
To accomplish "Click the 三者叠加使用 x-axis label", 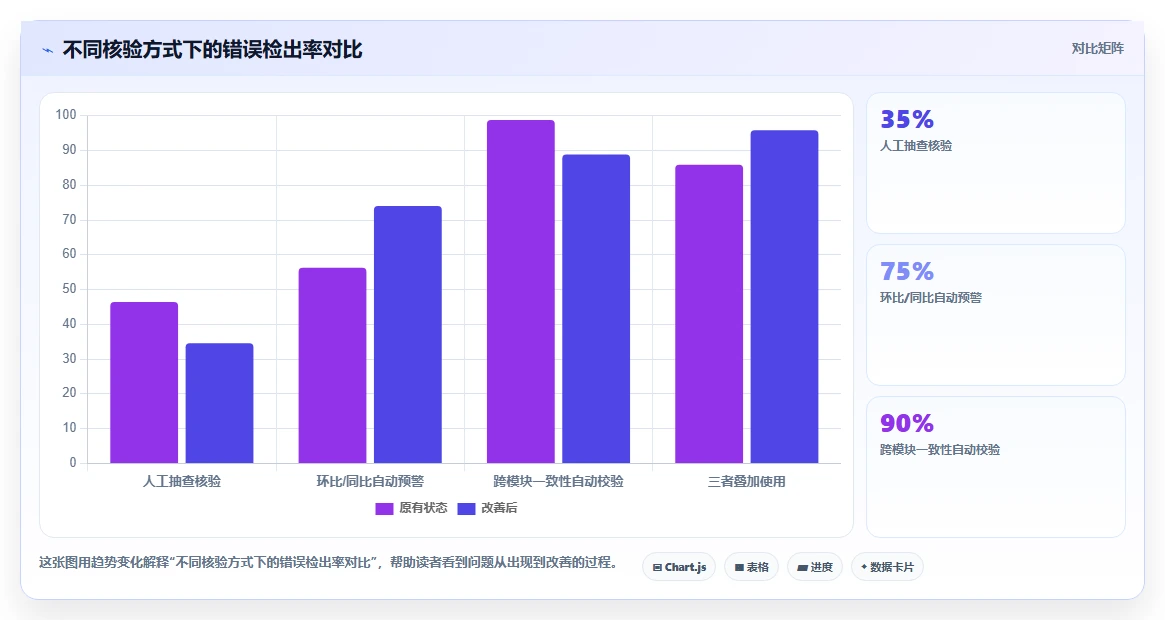I will click(747, 482).
